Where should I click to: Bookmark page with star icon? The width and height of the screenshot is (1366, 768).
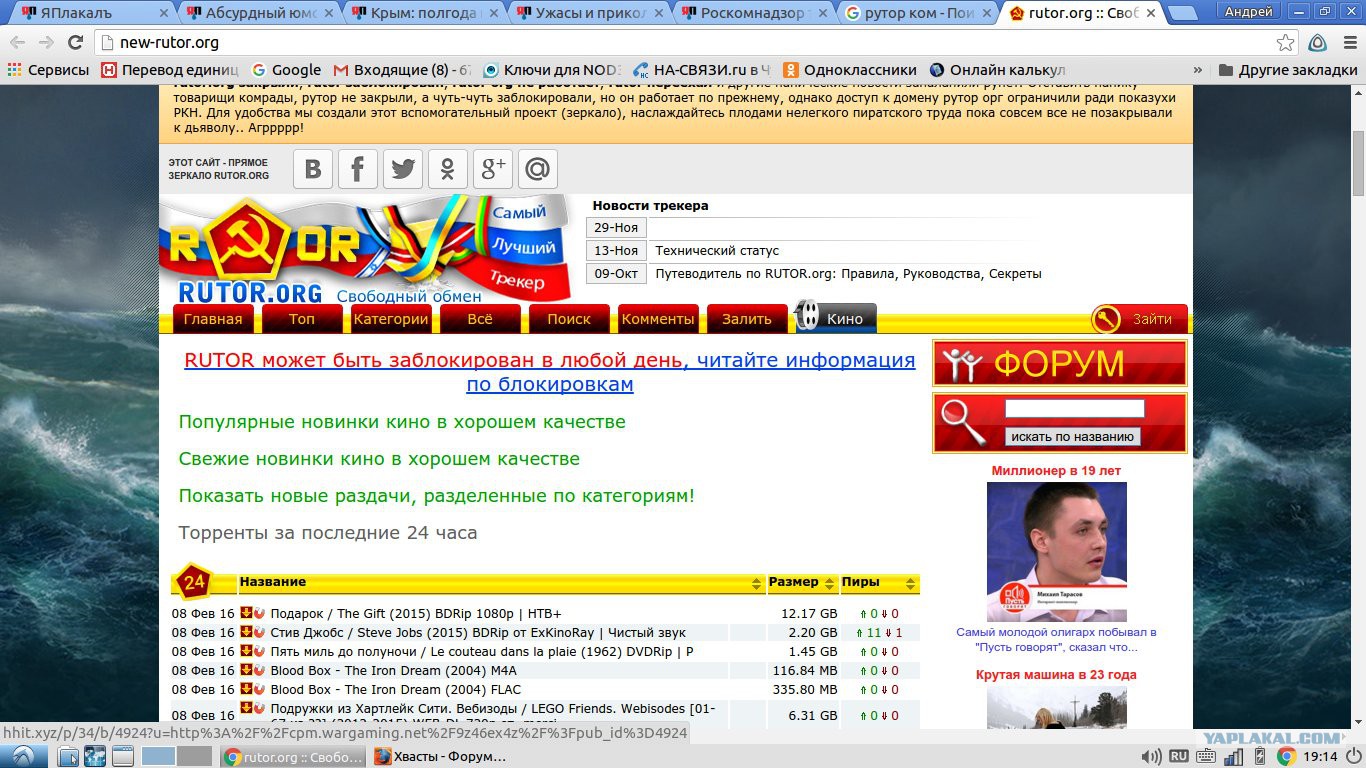point(1286,43)
